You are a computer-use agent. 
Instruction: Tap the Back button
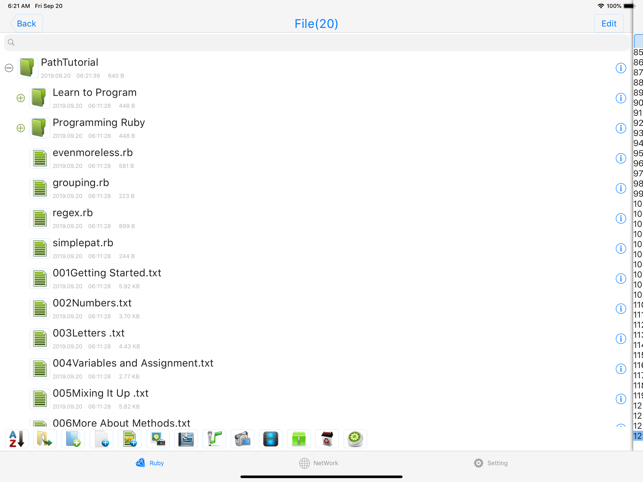pyautogui.click(x=26, y=23)
